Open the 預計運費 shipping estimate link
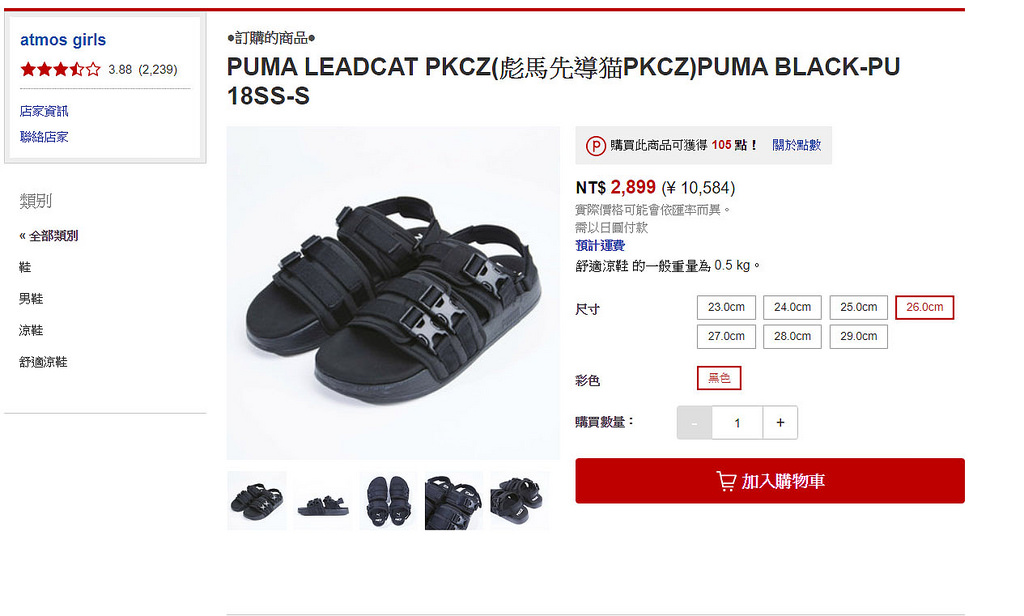Viewport: 1024px width, 616px height. pos(600,246)
